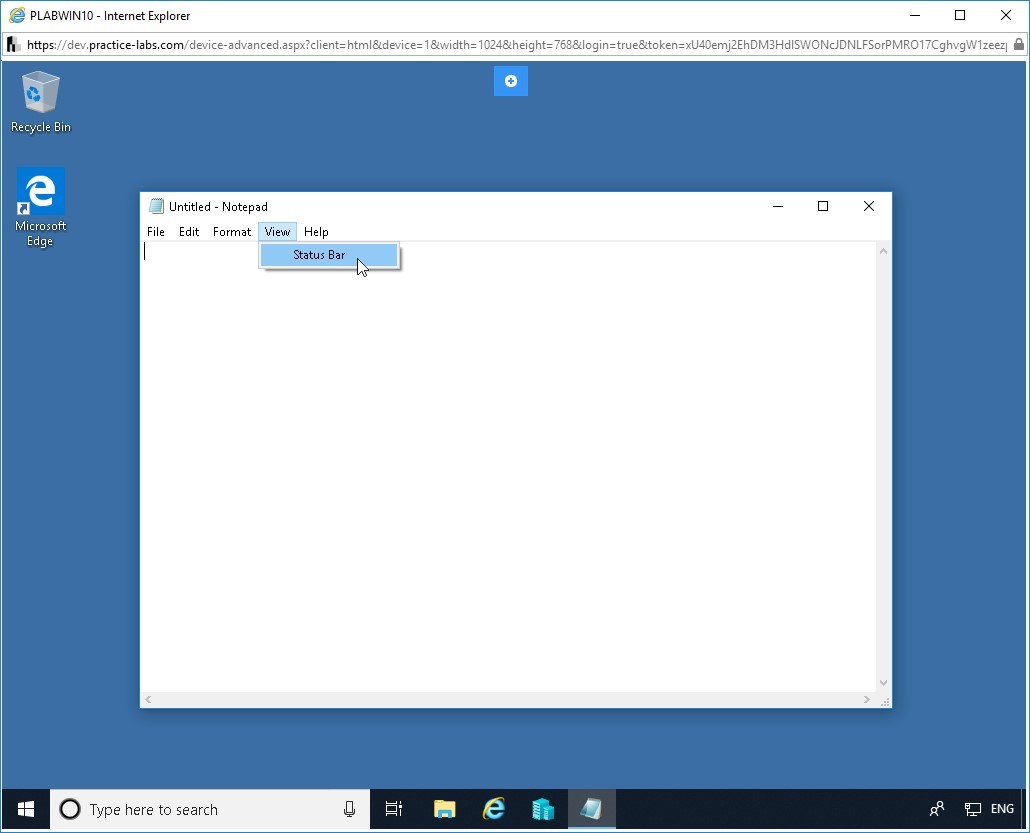Select the Microsoft Edge desktop shortcut
The image size is (1030, 833).
[40, 207]
